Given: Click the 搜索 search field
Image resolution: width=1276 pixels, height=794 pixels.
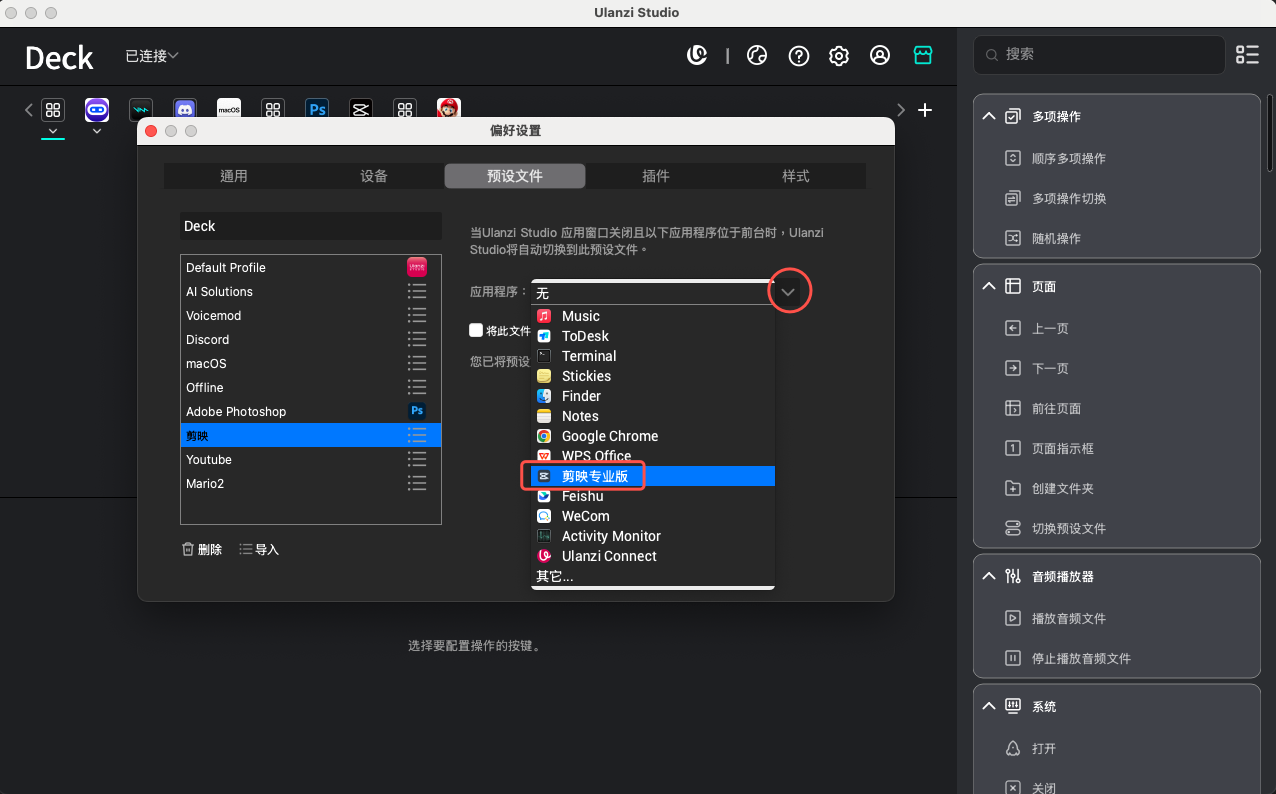Looking at the screenshot, I should pos(1100,55).
